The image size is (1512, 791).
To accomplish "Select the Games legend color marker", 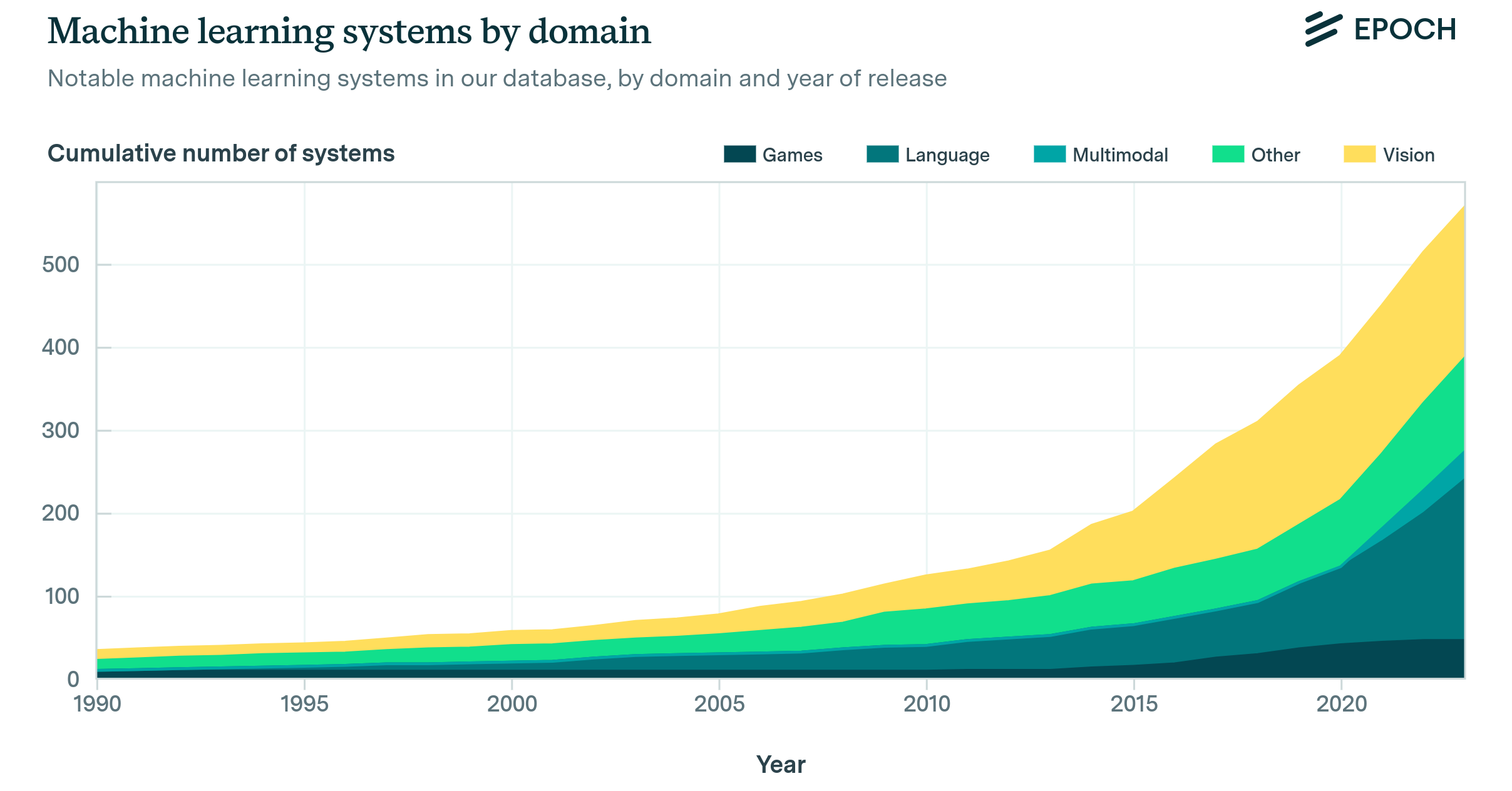I will coord(741,154).
